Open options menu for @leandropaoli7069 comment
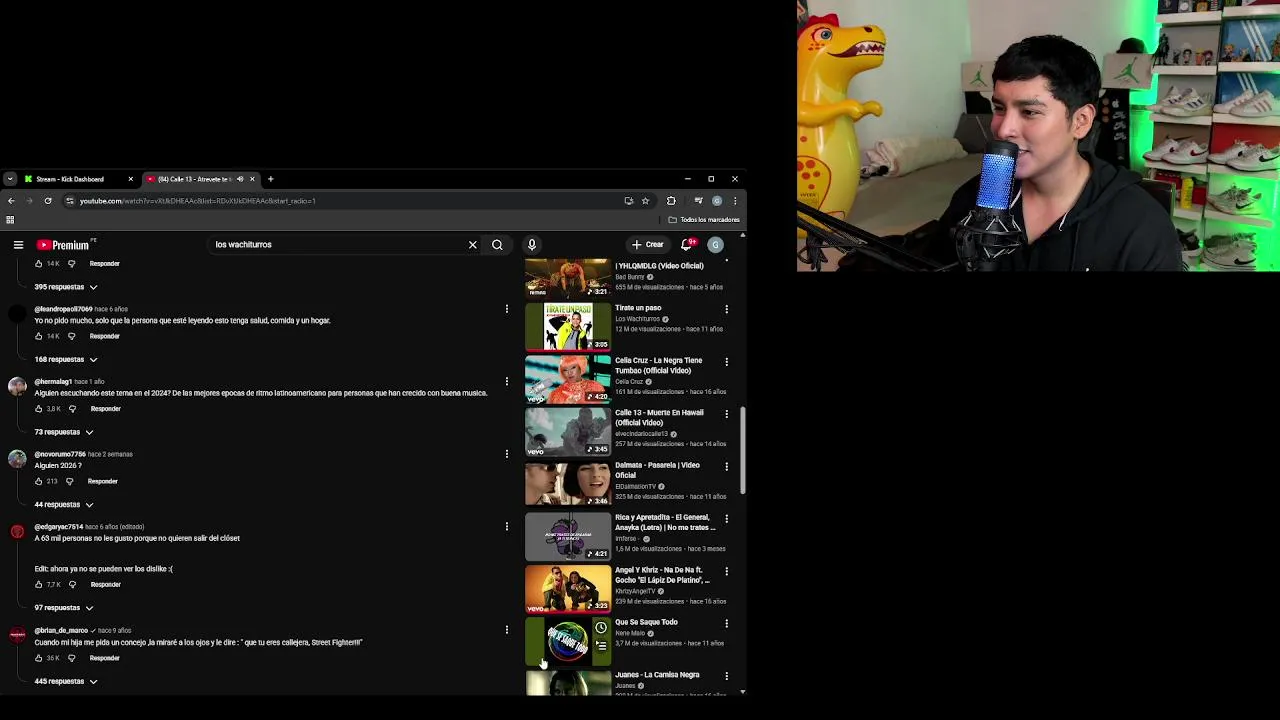 507,309
